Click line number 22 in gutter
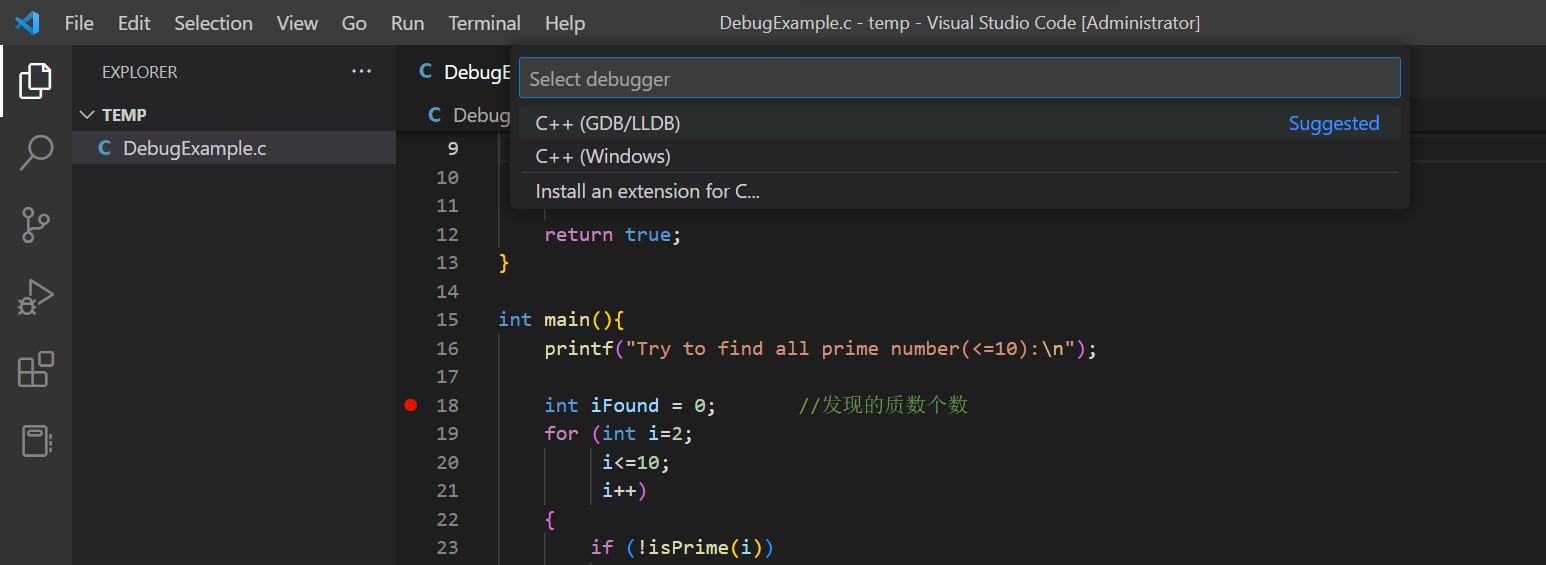Screen dimensions: 1546x565 [x=447, y=519]
